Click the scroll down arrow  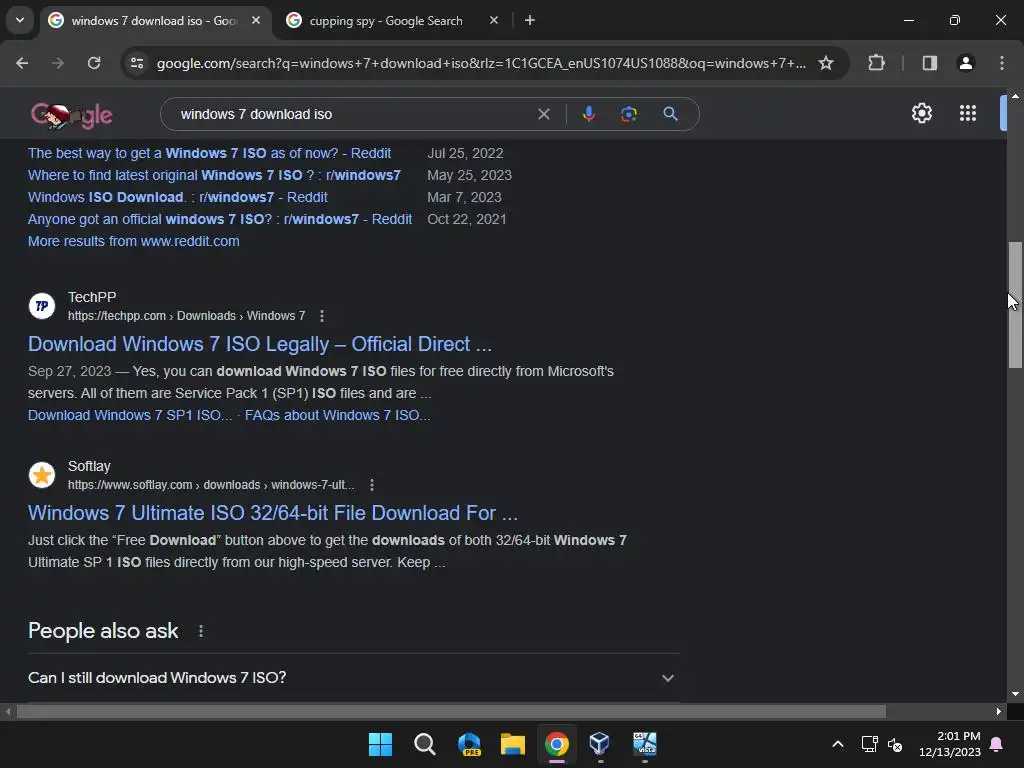[x=1015, y=694]
